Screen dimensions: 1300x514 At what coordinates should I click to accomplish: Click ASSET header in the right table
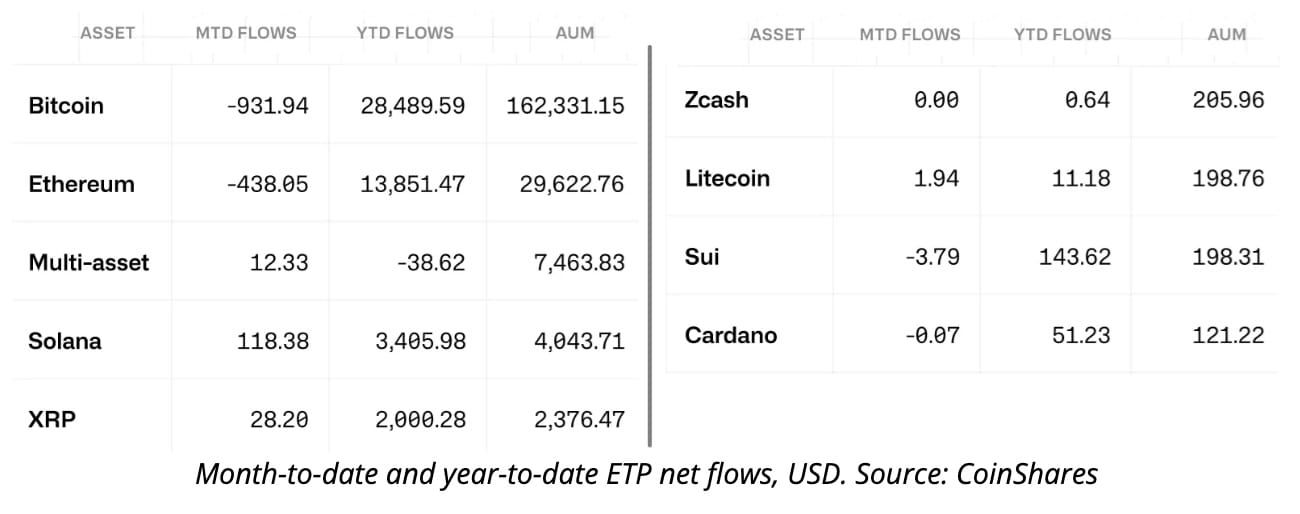pos(777,34)
